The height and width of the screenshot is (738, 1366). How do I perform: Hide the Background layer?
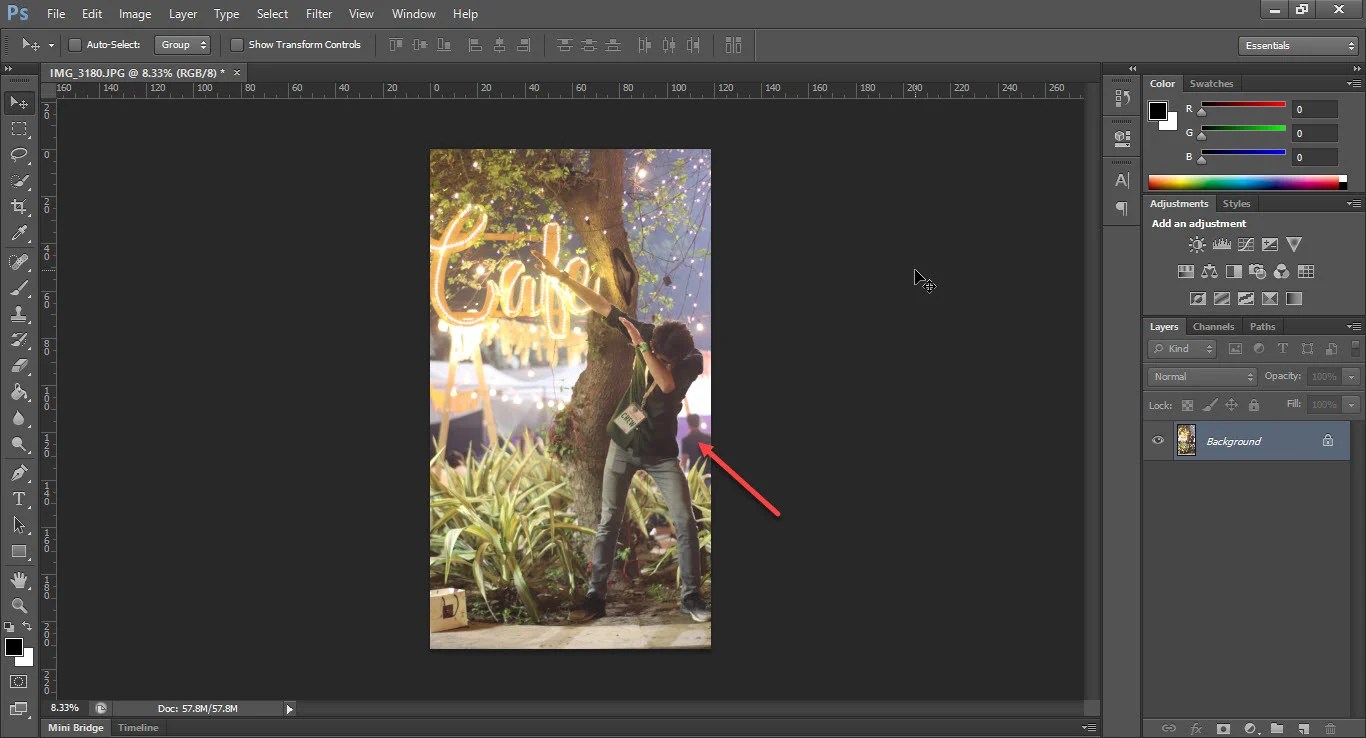click(x=1158, y=441)
